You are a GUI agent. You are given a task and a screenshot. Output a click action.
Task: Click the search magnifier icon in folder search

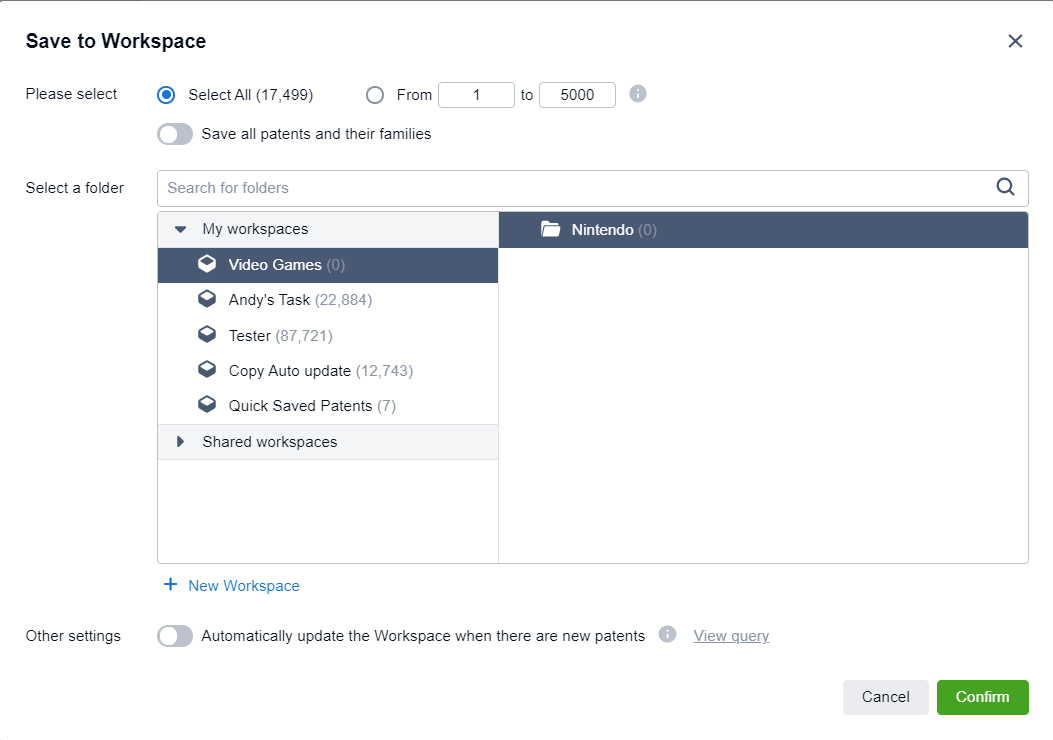pos(1005,187)
